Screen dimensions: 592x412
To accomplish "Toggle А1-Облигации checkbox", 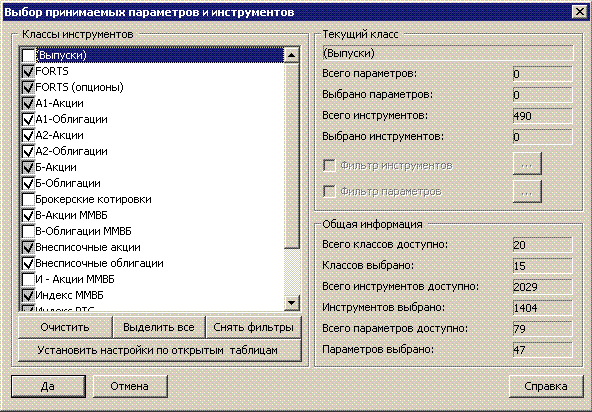I will (x=28, y=120).
